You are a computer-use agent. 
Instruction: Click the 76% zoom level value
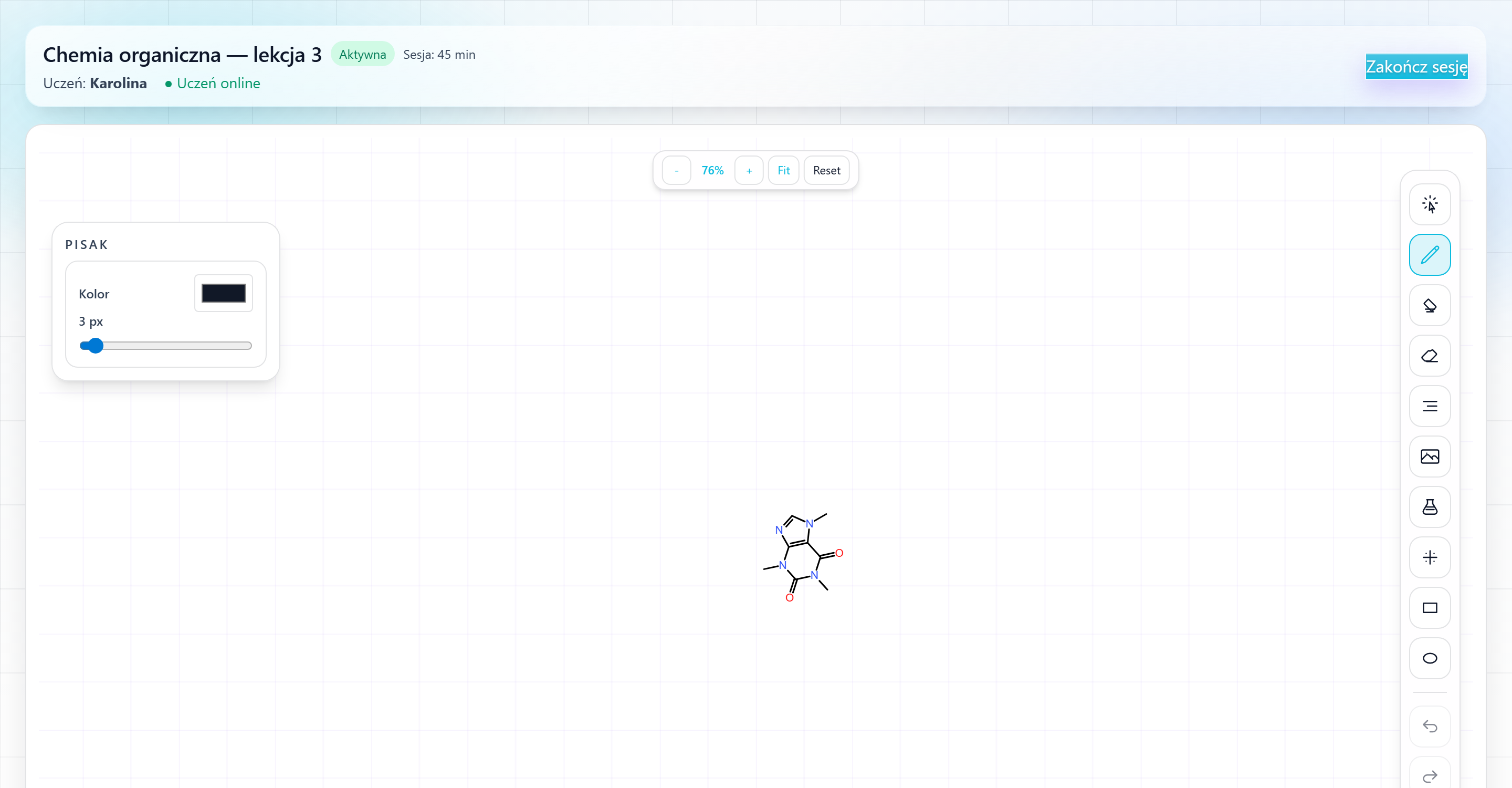[712, 170]
